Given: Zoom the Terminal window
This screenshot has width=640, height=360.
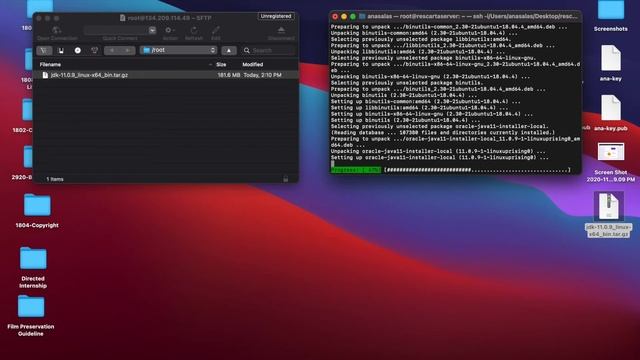Looking at the screenshot, I should click(x=353, y=17).
